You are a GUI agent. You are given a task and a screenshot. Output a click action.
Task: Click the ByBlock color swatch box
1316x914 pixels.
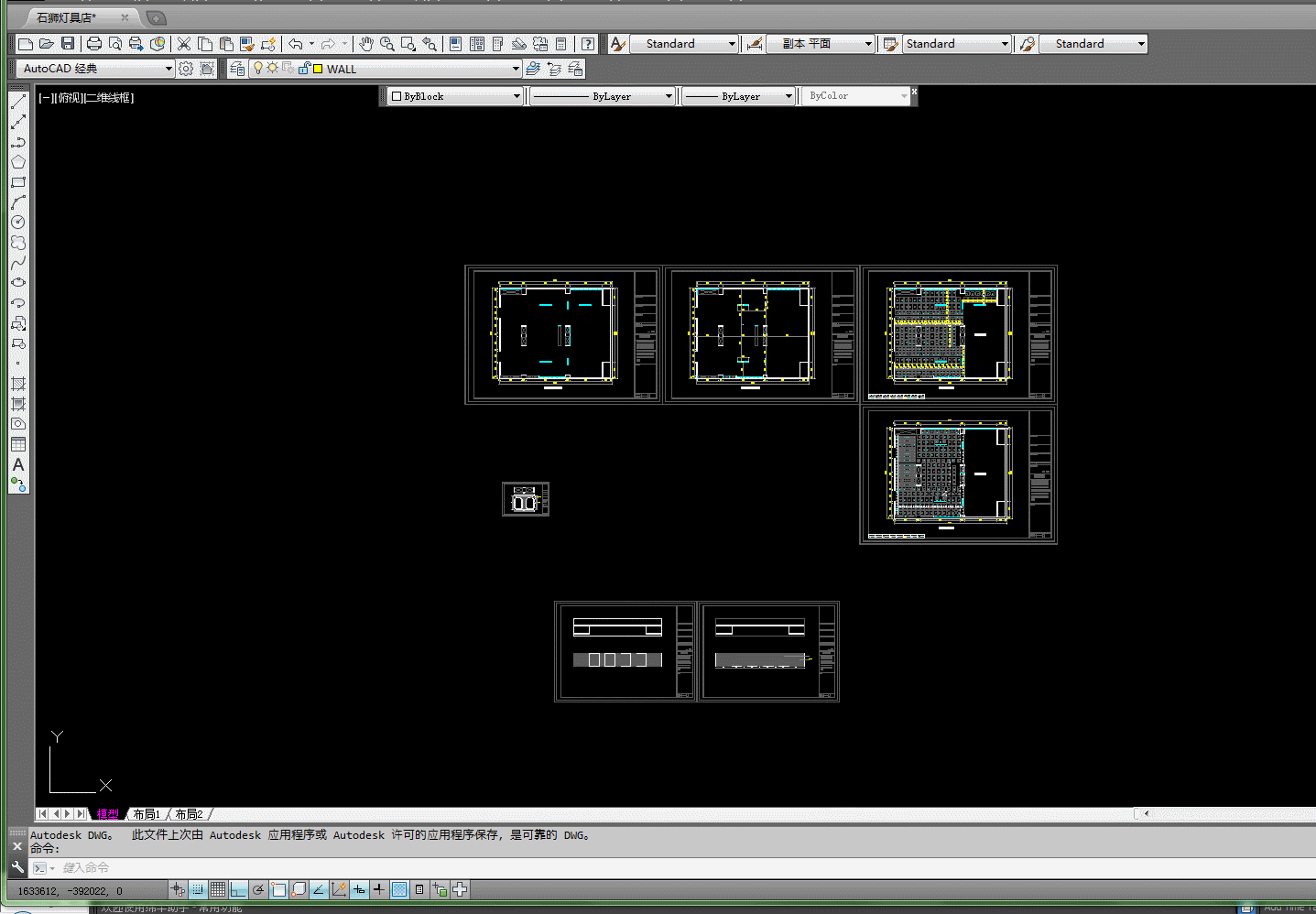397,96
